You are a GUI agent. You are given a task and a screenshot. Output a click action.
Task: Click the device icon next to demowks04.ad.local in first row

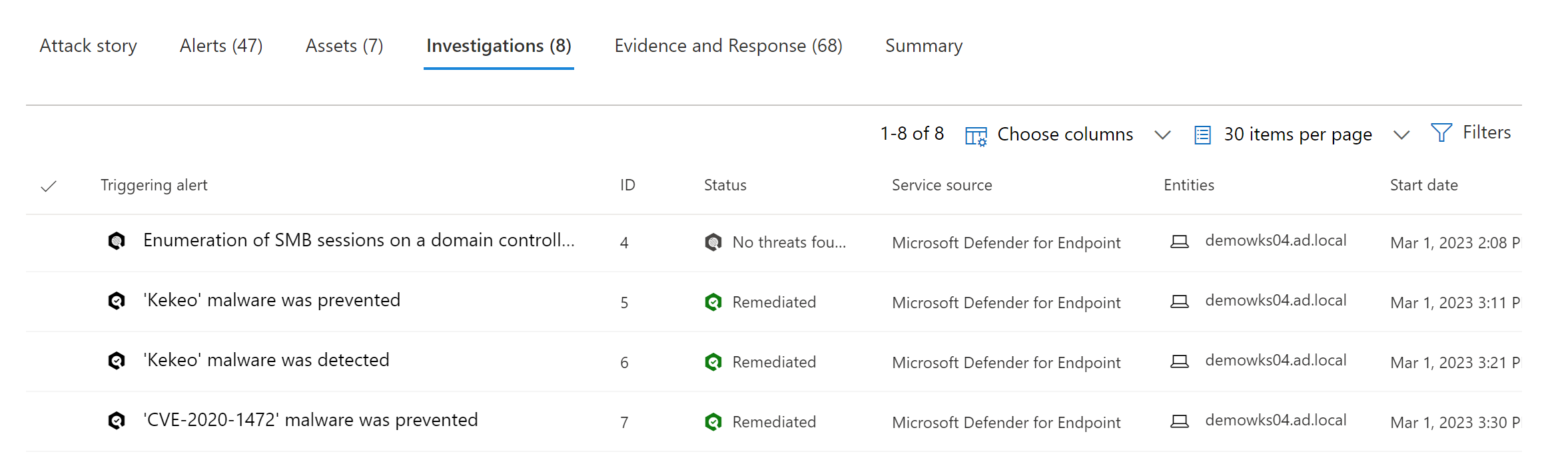coord(1180,242)
